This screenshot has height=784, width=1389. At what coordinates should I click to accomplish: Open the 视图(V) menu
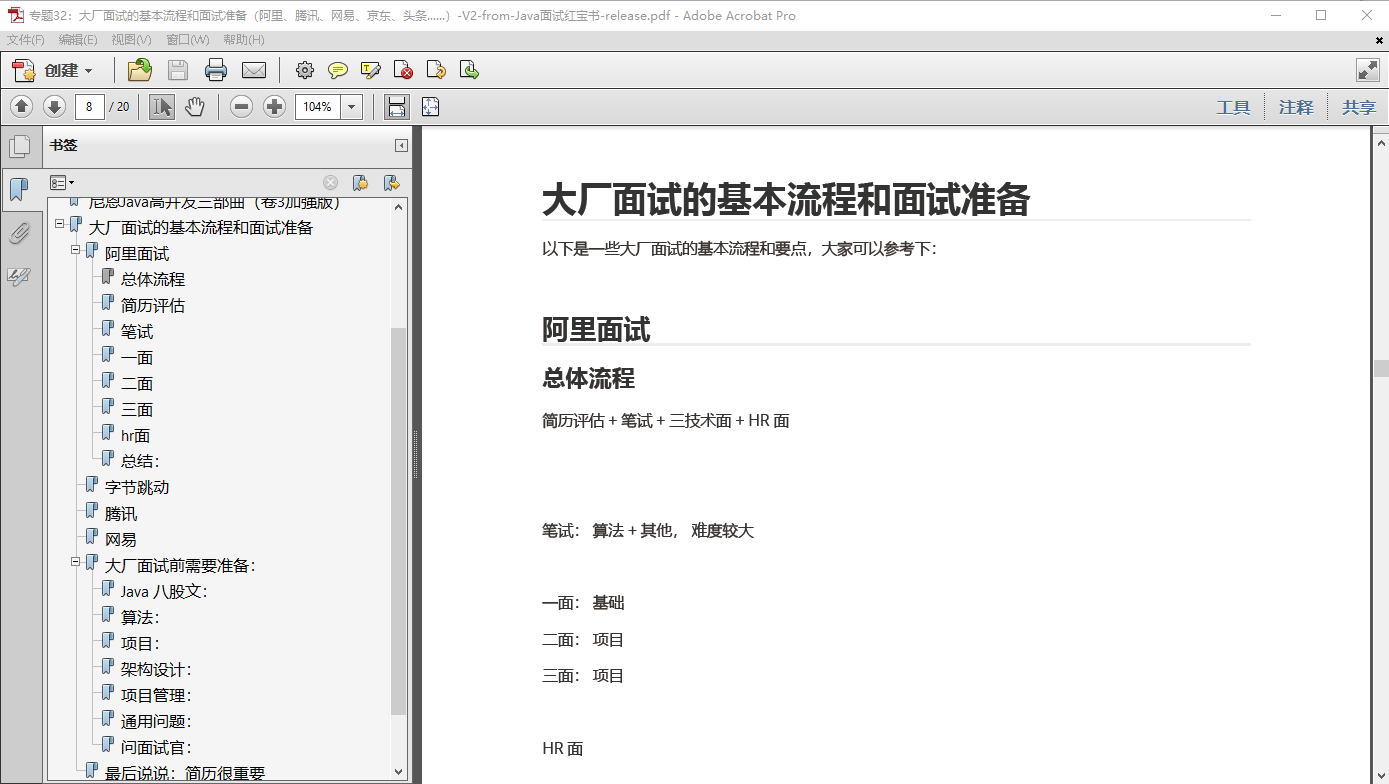pyautogui.click(x=131, y=40)
